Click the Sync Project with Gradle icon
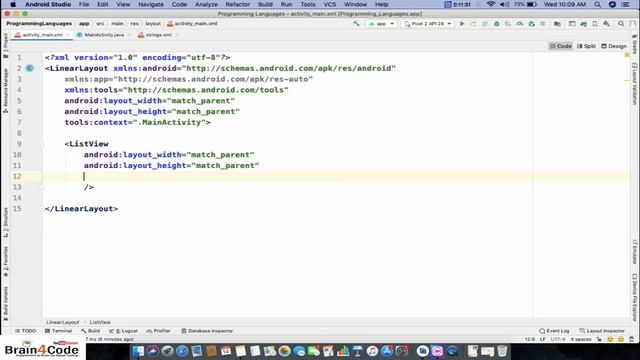 click(583, 24)
